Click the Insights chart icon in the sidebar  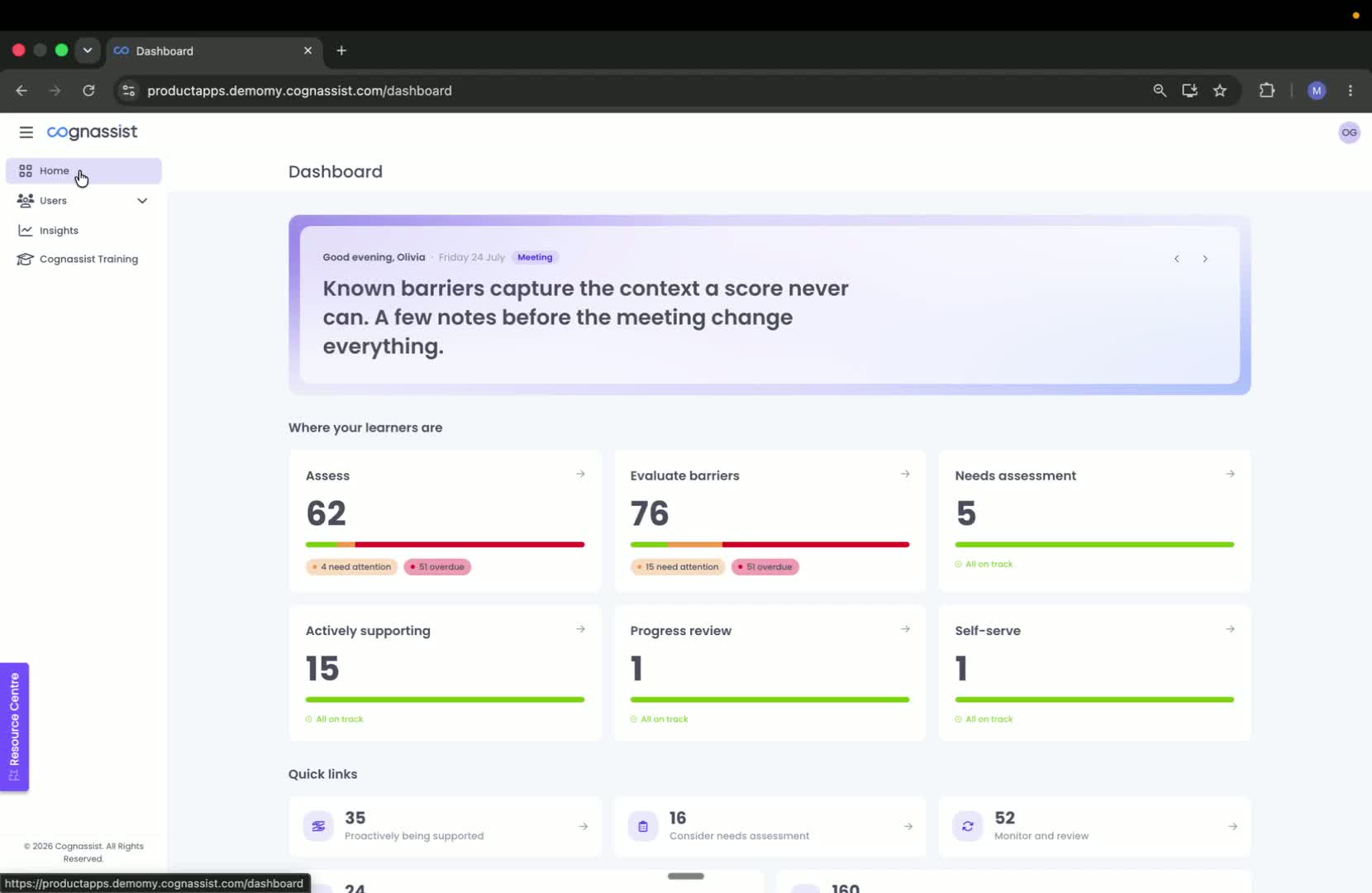pyautogui.click(x=26, y=230)
